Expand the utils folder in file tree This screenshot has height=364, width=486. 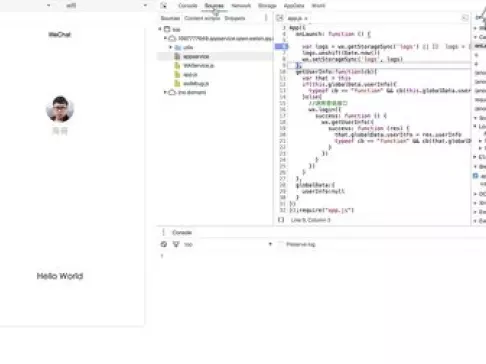click(x=171, y=47)
